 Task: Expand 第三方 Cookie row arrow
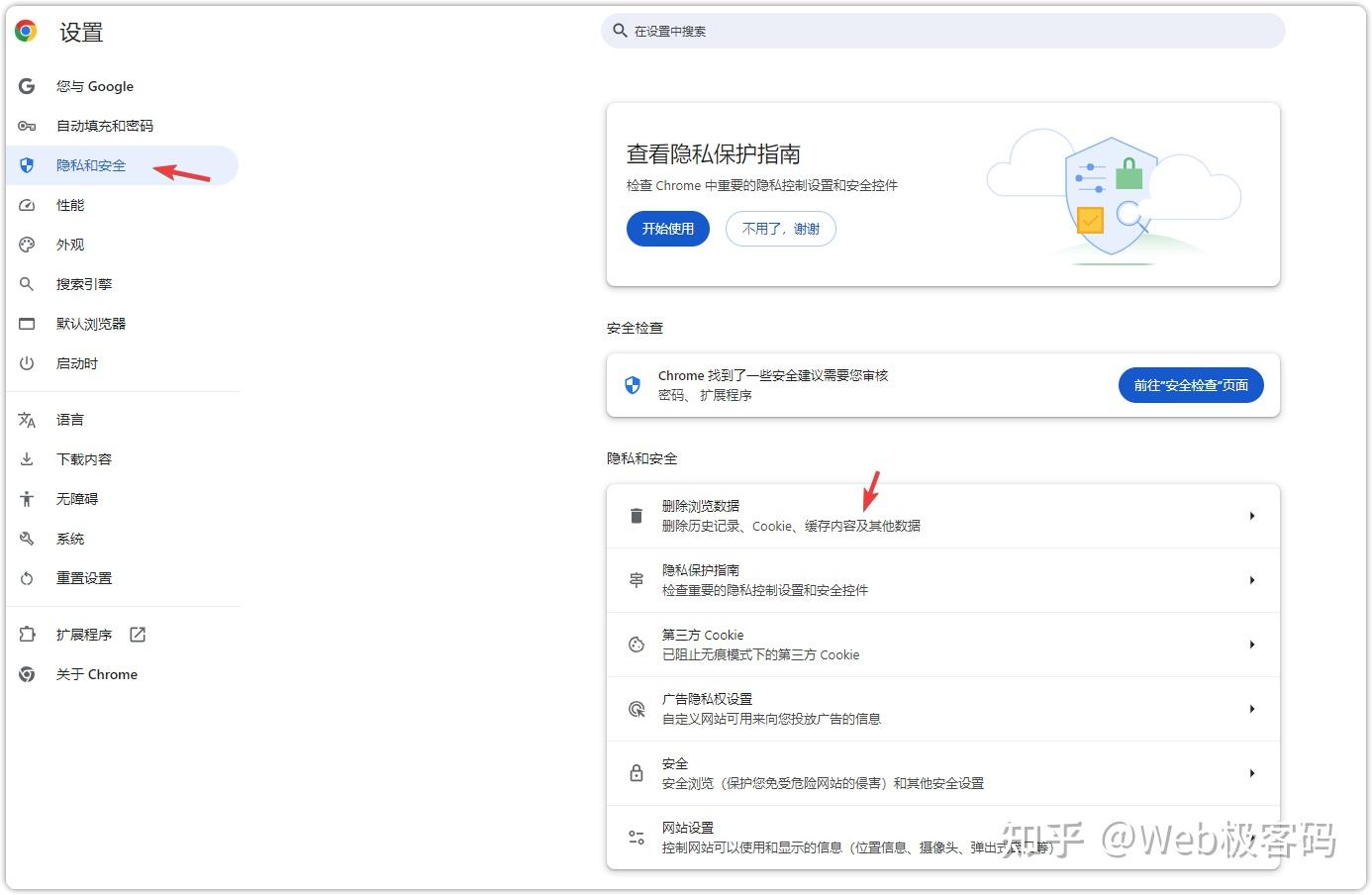[x=1252, y=645]
